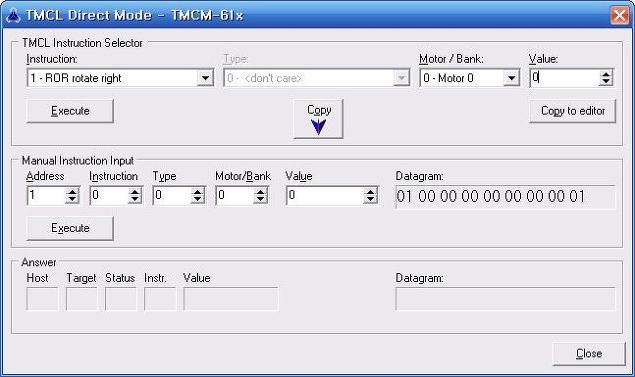Decrement the Motor/Bank spinner

[x=260, y=199]
